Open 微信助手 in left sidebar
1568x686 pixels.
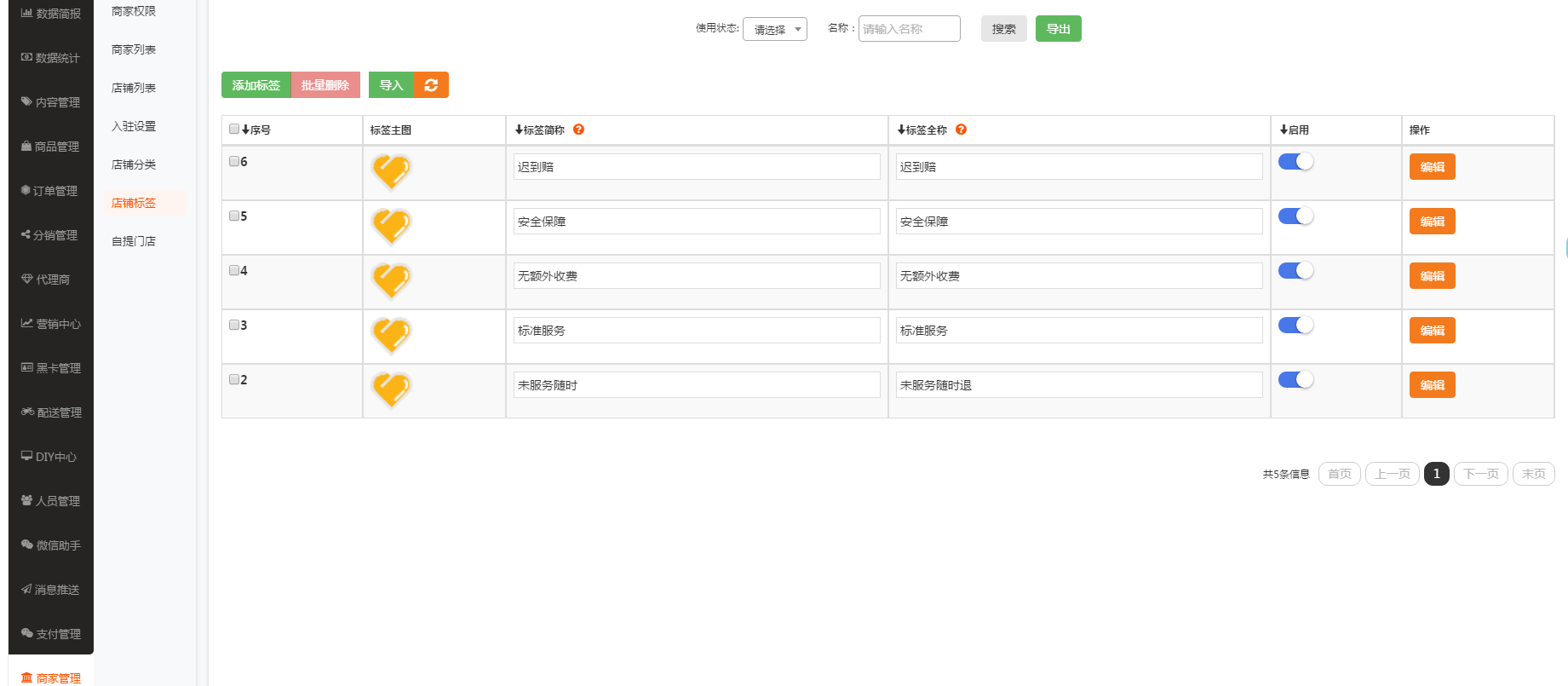click(x=51, y=545)
